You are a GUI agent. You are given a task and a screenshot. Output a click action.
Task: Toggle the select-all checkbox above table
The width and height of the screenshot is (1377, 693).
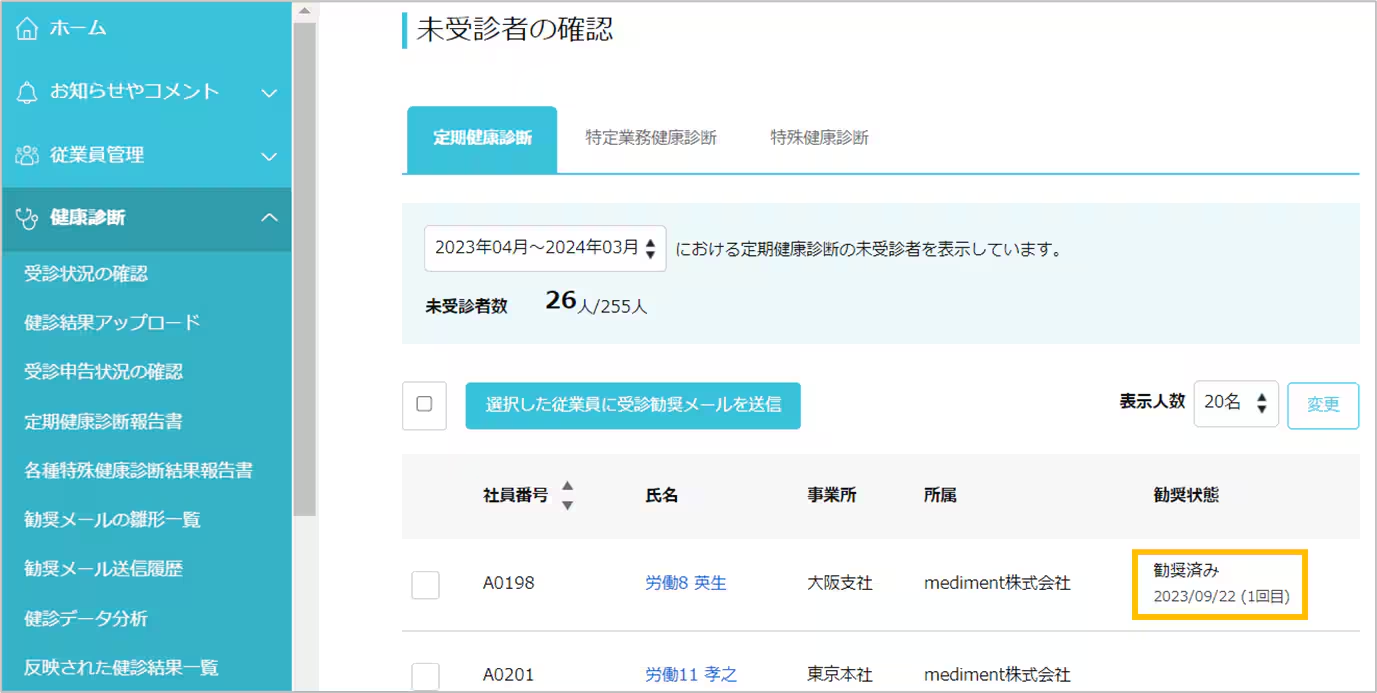coord(424,405)
